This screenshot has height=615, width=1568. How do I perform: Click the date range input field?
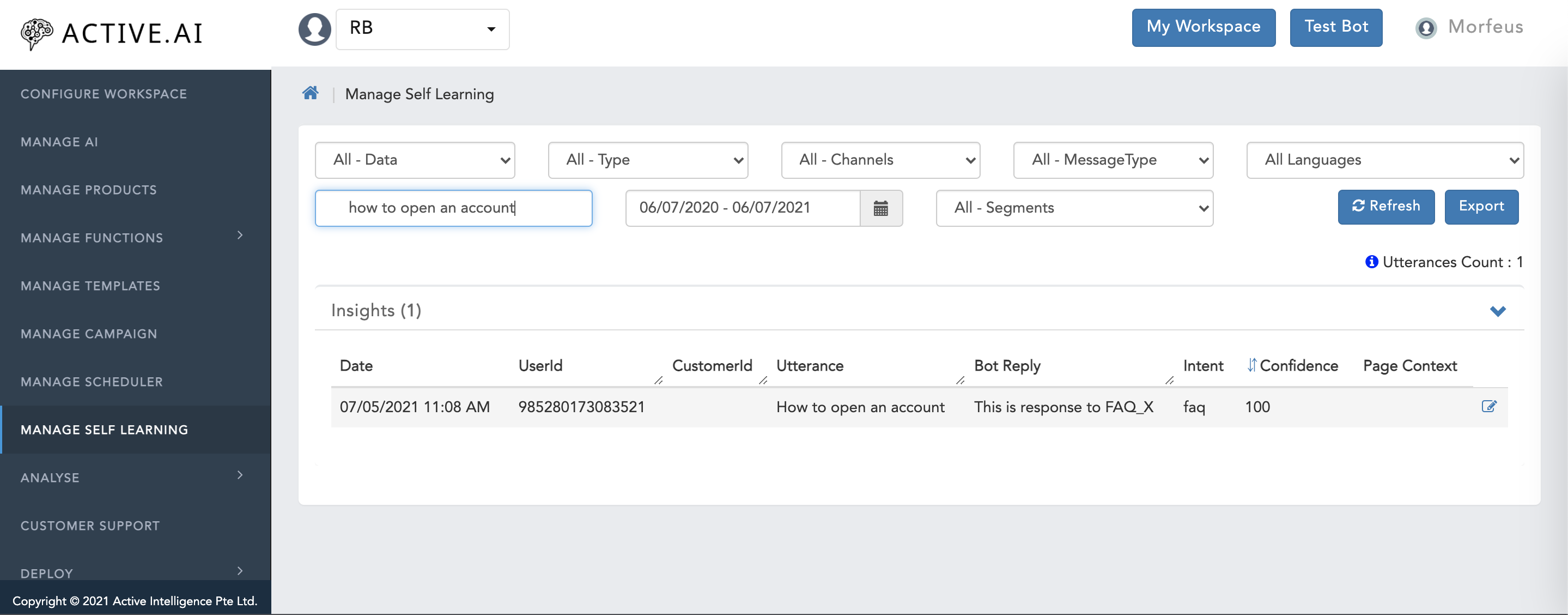(743, 208)
